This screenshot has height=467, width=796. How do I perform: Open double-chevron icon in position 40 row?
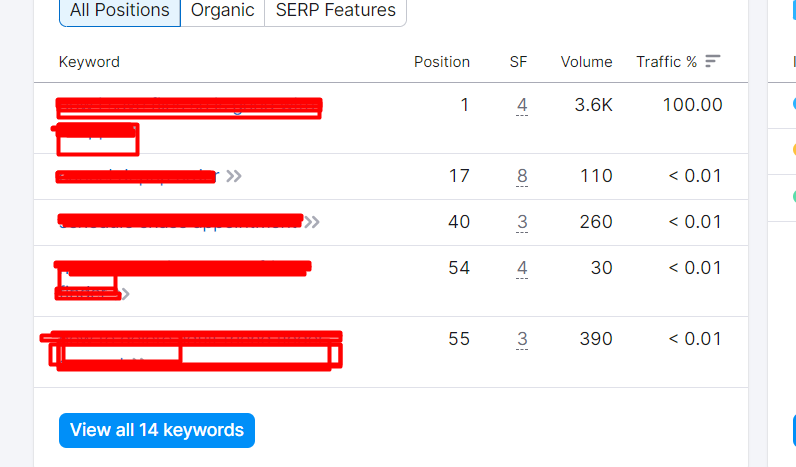[312, 222]
